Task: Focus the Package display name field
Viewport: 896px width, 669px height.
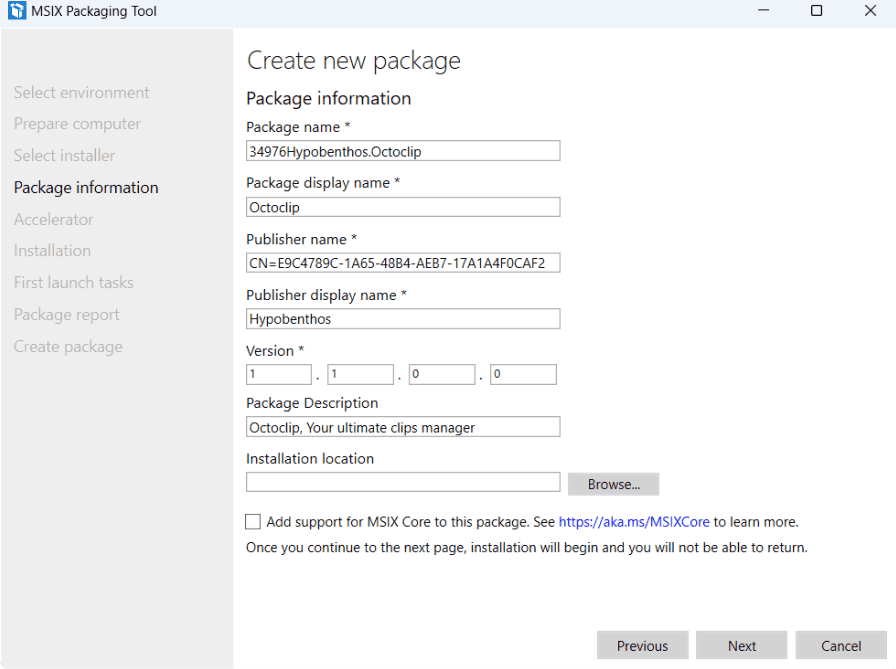Action: click(x=403, y=207)
